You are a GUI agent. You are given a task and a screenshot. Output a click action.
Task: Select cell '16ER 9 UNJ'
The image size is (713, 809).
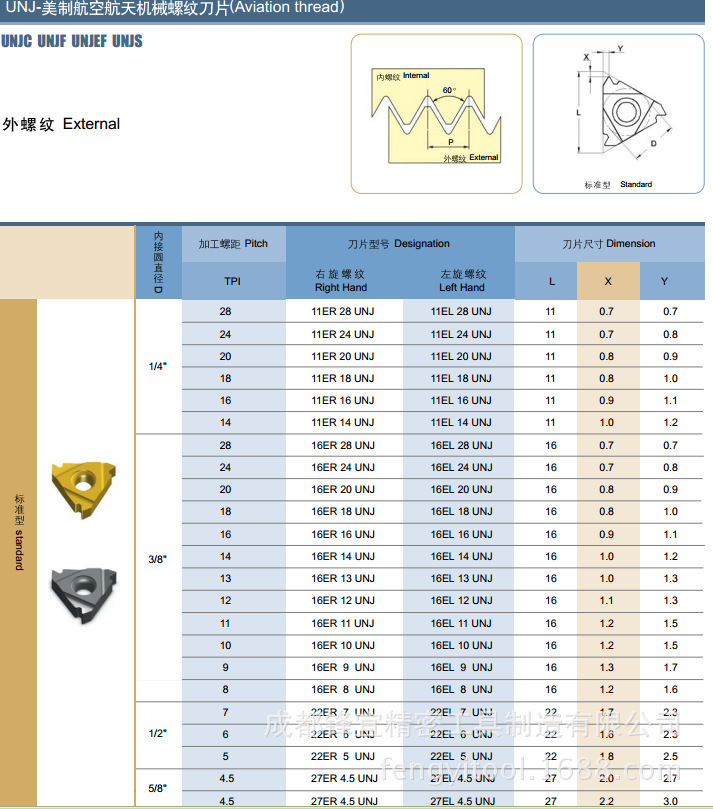[343, 668]
